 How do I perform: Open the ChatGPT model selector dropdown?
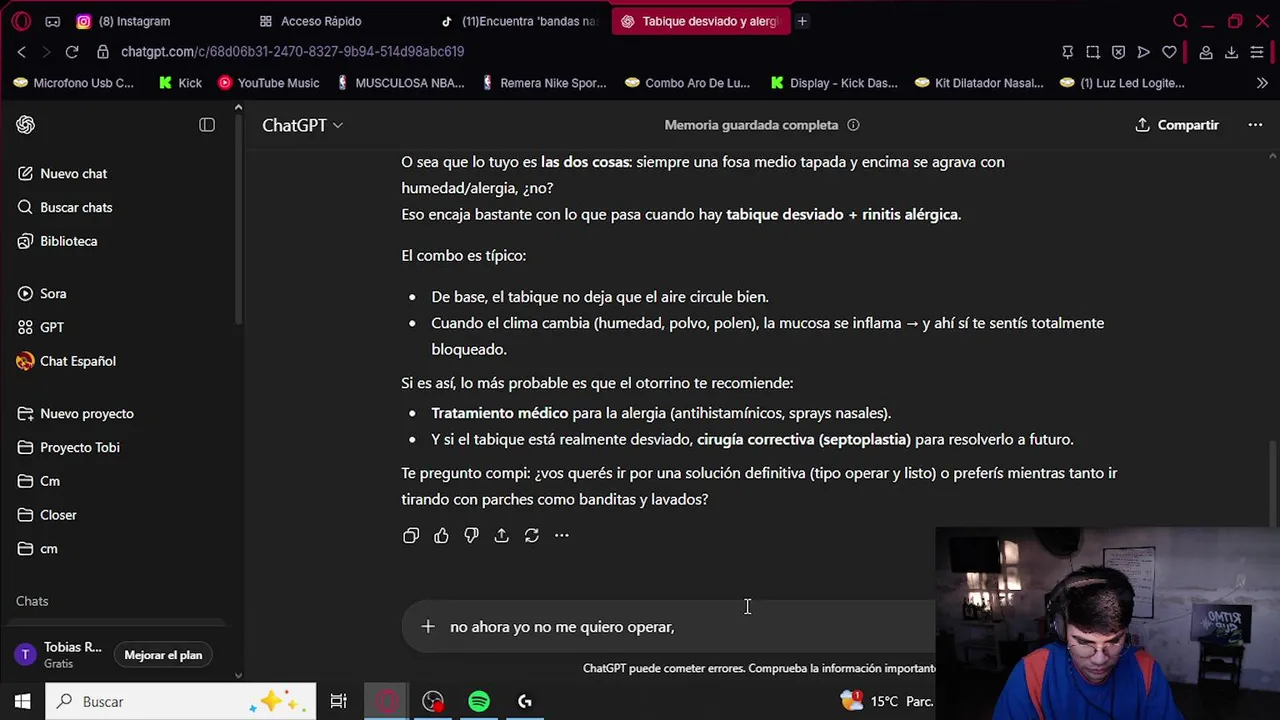click(302, 125)
